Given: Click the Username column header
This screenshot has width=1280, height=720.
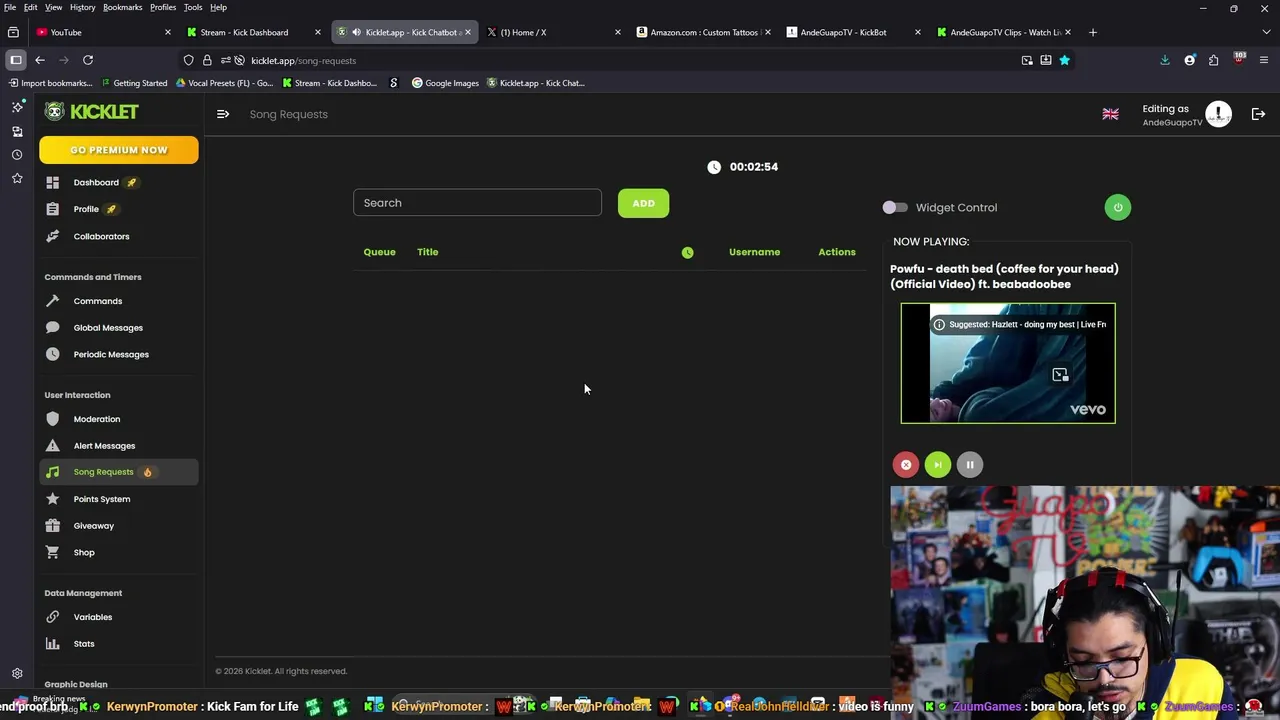Looking at the screenshot, I should [x=754, y=252].
